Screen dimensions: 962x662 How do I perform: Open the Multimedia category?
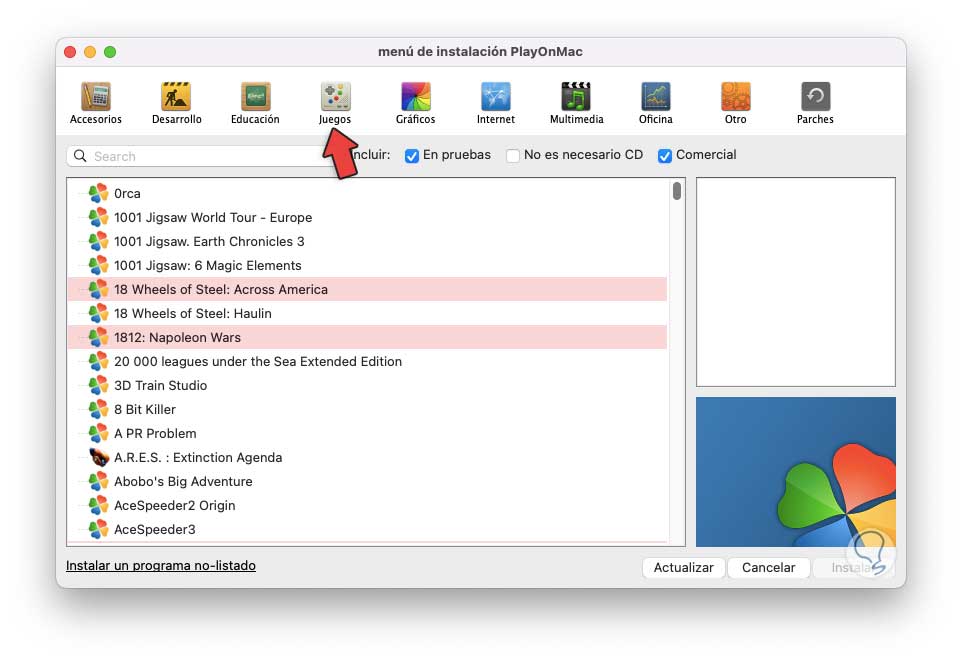click(576, 103)
